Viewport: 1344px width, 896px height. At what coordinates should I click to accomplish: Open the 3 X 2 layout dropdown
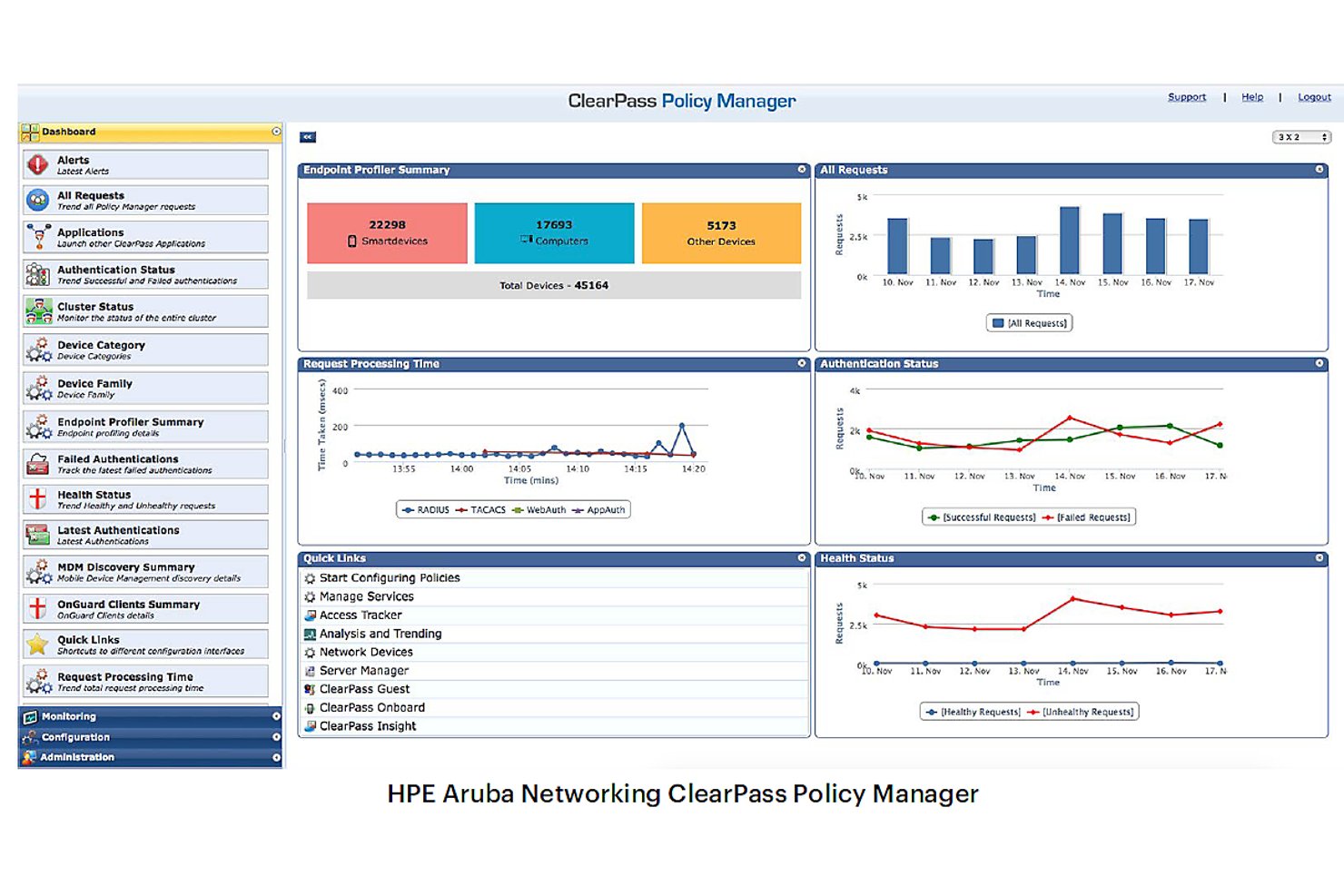pyautogui.click(x=1301, y=137)
